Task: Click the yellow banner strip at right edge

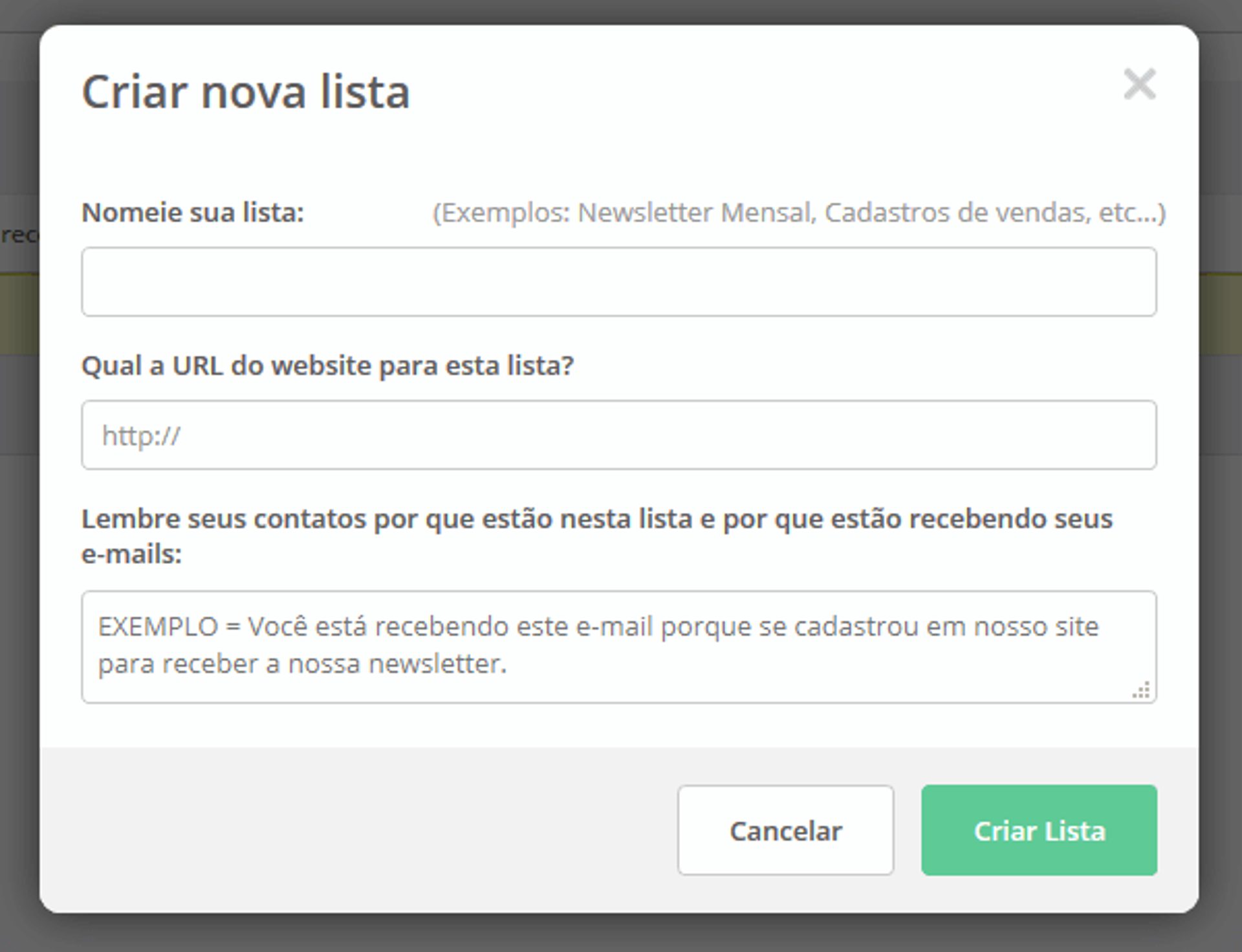Action: click(1221, 314)
